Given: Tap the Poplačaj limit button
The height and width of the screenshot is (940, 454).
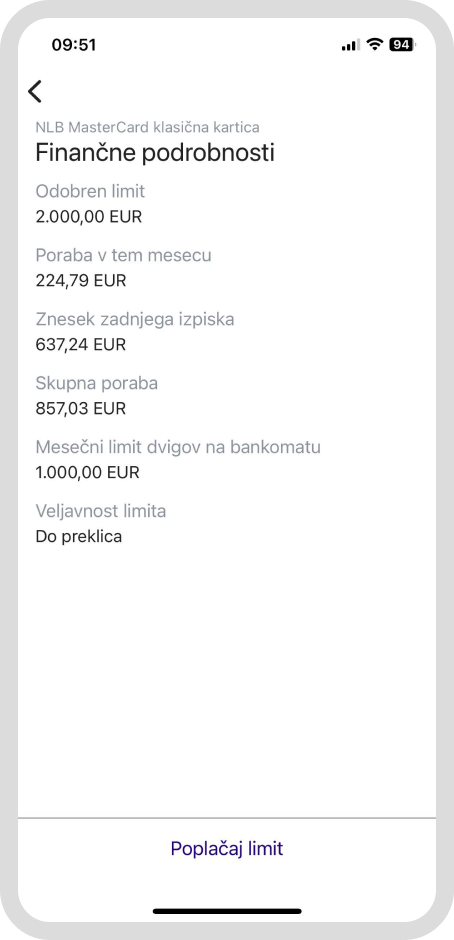Looking at the screenshot, I should click(x=227, y=848).
